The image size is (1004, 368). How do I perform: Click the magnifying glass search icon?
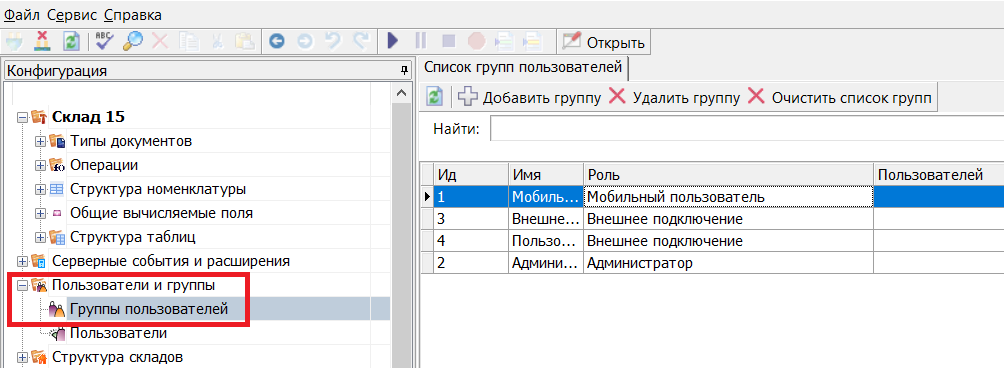(133, 42)
